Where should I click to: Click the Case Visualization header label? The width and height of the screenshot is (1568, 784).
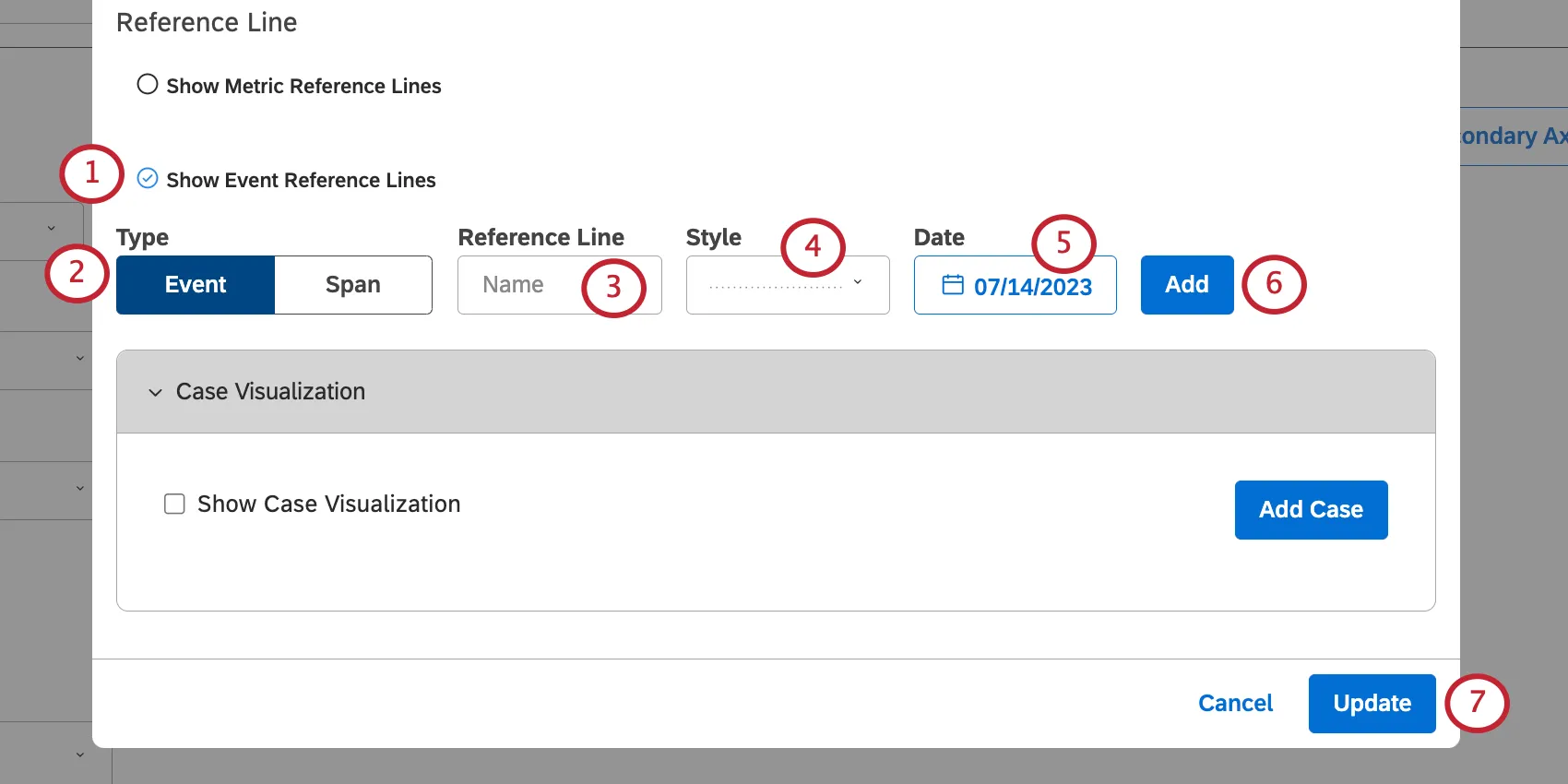[x=270, y=392]
